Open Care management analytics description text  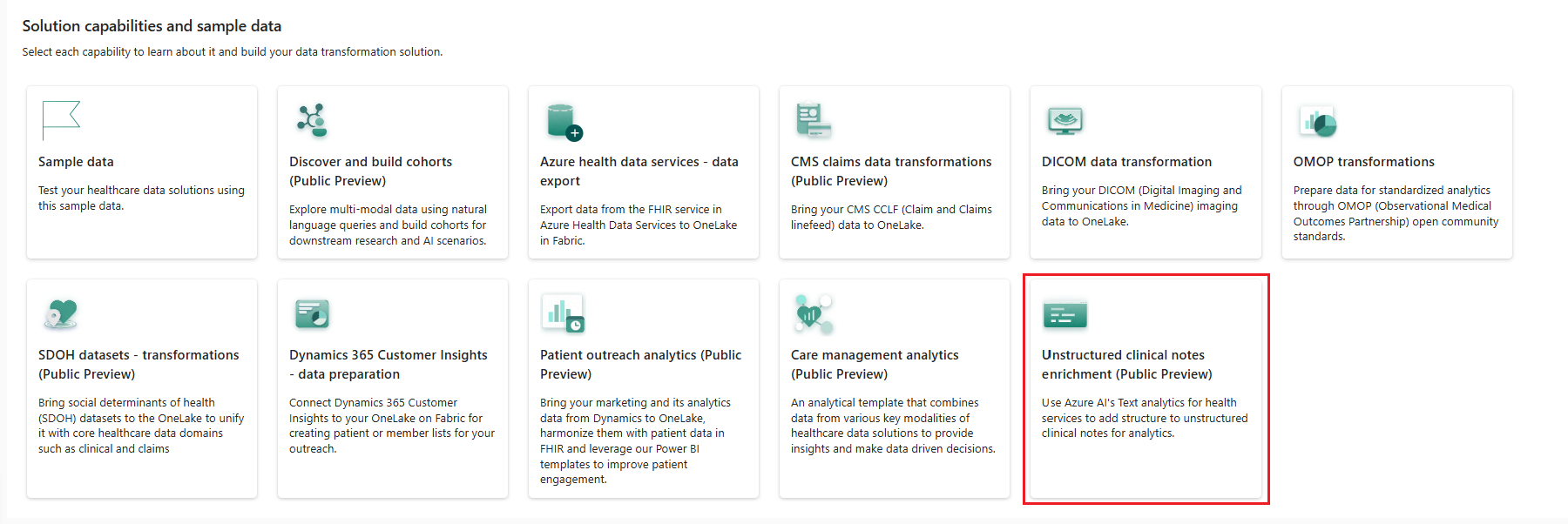point(892,426)
